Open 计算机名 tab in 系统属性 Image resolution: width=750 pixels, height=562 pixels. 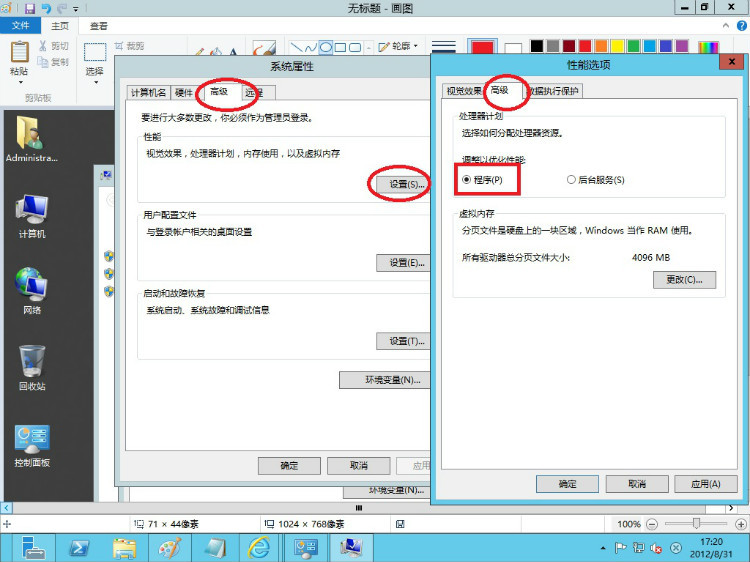coord(148,93)
